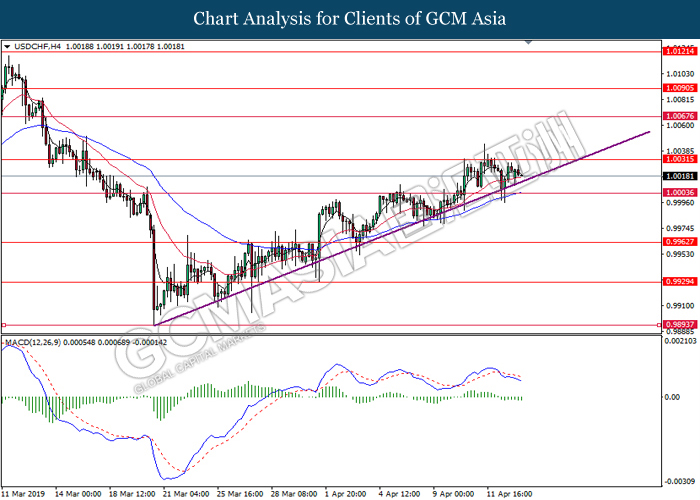Viewport: 700px width, 500px height.
Task: Click the 11 Mar 2019 date label
Action: [x=27, y=493]
